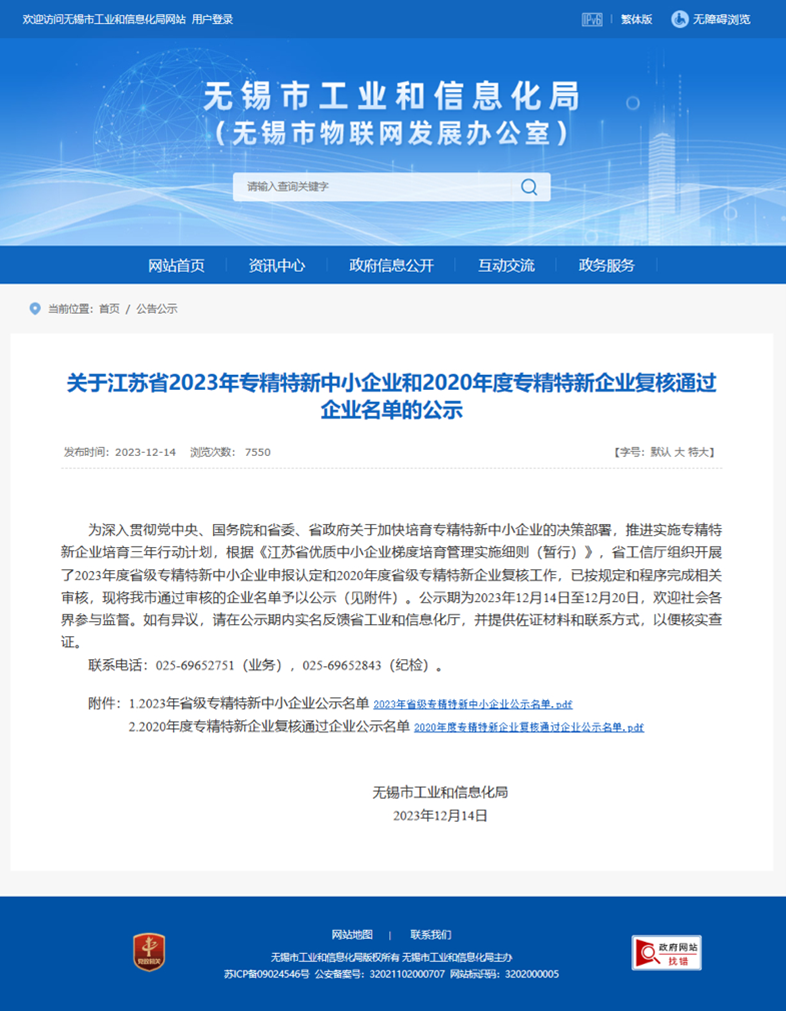
Task: Click the 公安备案号 32021102000707 text
Action: coord(380,974)
